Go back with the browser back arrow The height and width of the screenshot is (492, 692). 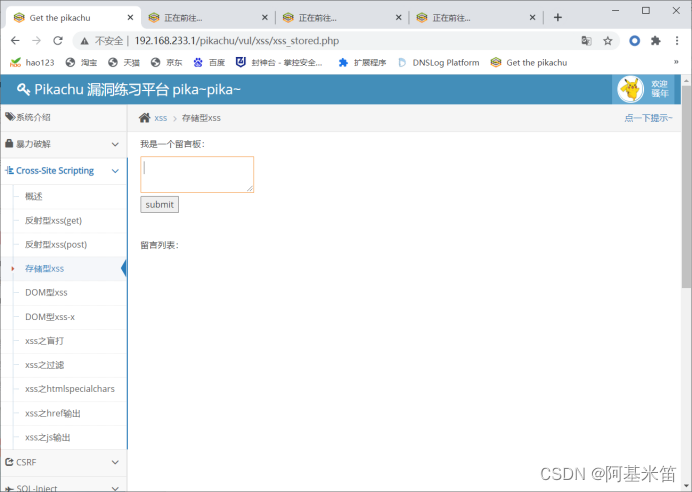[x=15, y=41]
